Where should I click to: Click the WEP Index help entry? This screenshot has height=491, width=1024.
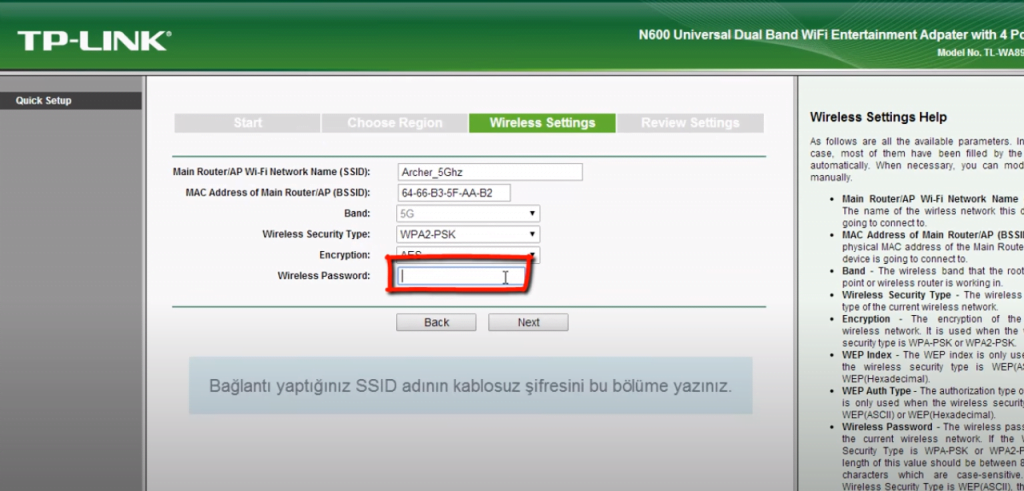click(933, 366)
